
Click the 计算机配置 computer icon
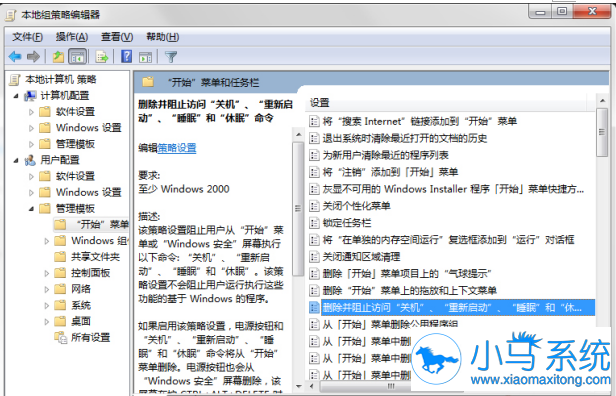(30, 95)
